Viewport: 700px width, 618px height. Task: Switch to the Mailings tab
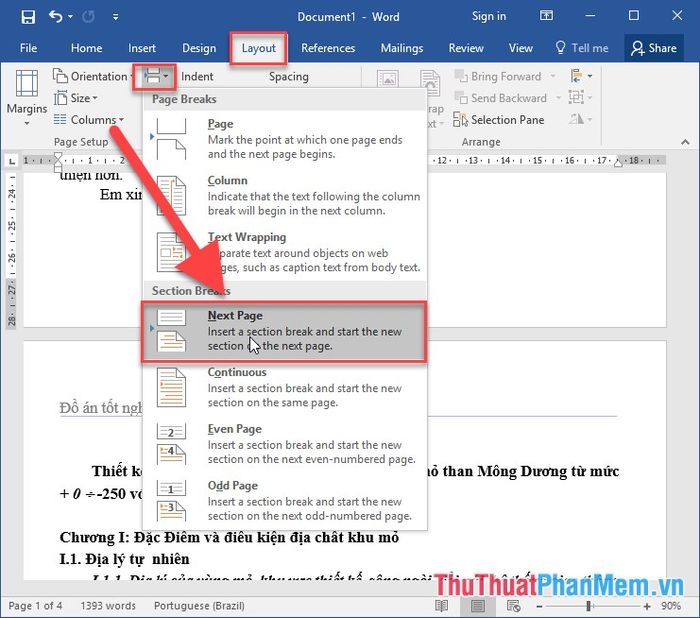point(402,48)
